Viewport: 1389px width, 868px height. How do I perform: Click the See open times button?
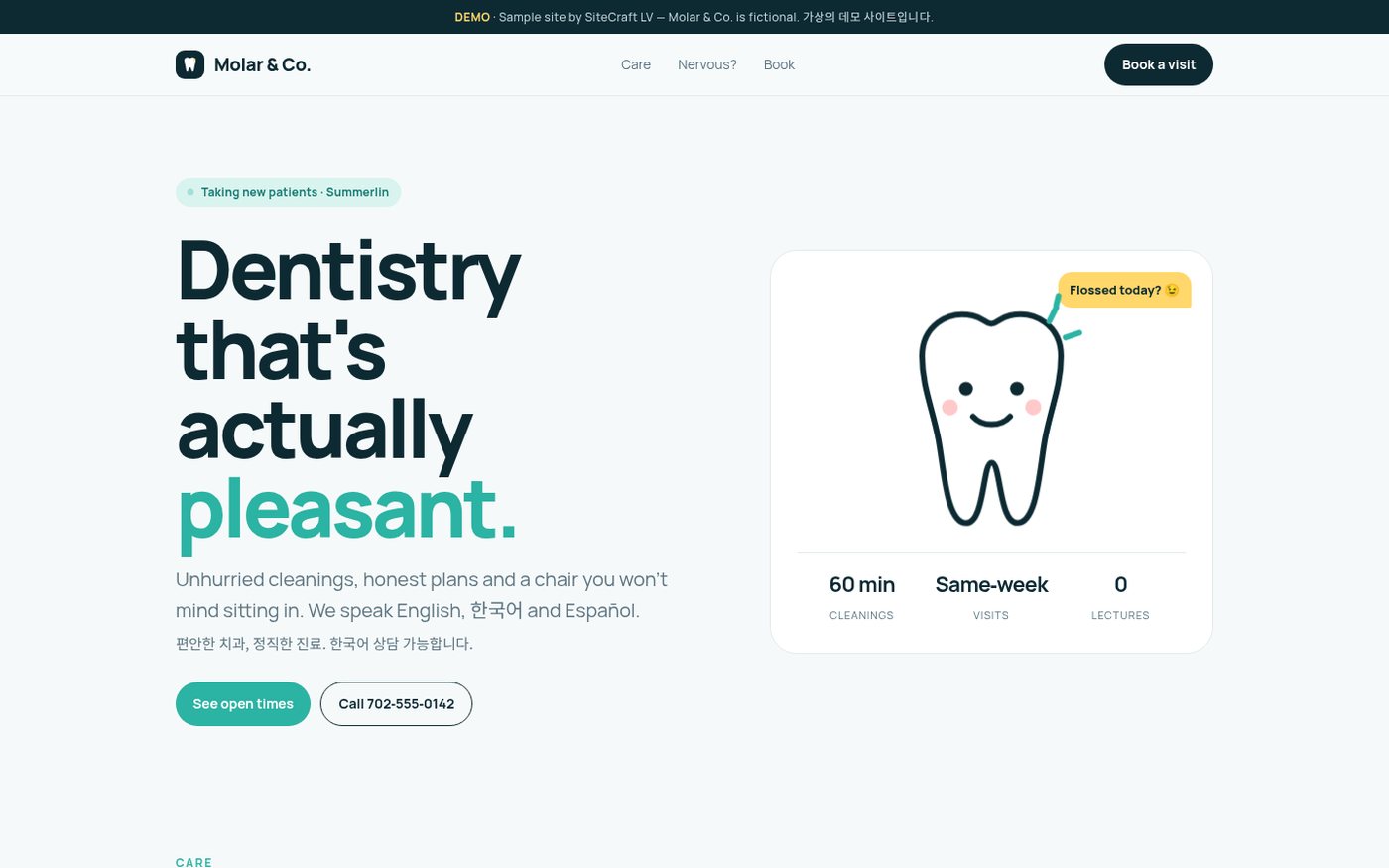coord(243,704)
